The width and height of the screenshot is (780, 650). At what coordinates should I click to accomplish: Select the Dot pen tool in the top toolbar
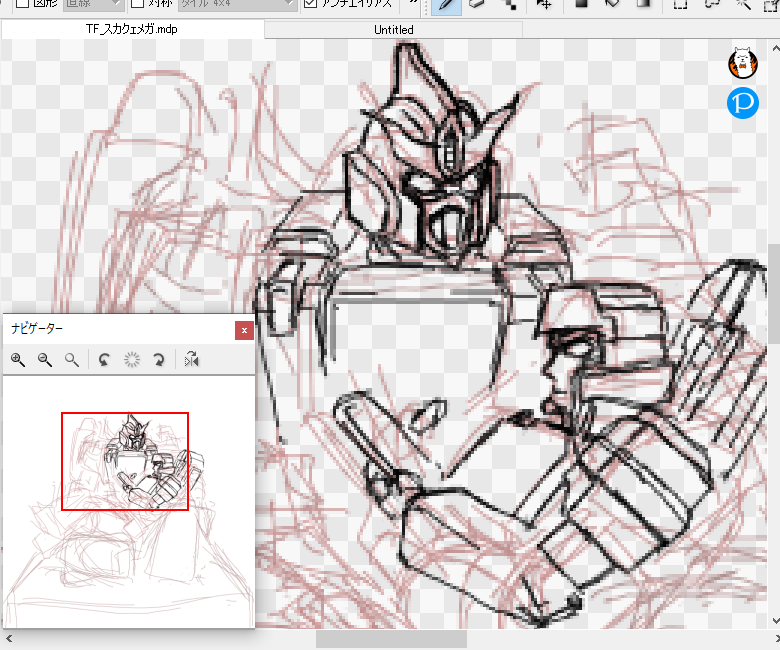click(x=509, y=4)
